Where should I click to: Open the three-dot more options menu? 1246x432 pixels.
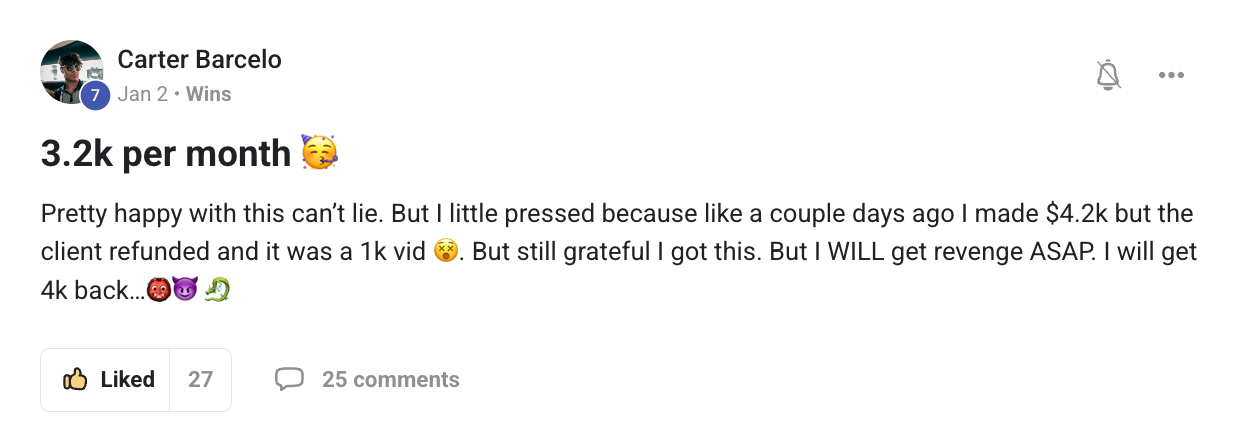[x=1171, y=75]
